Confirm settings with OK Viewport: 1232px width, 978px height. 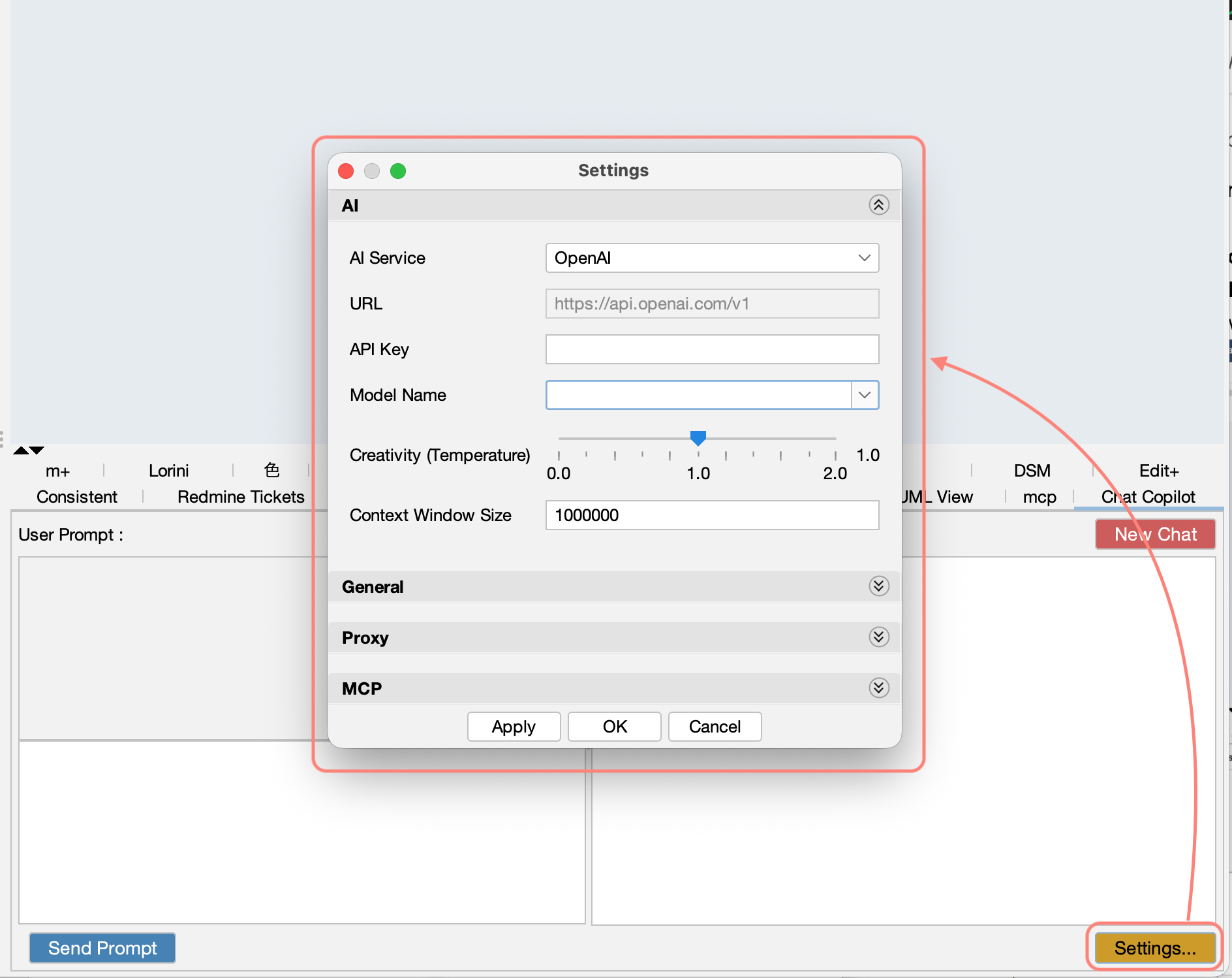(x=614, y=726)
